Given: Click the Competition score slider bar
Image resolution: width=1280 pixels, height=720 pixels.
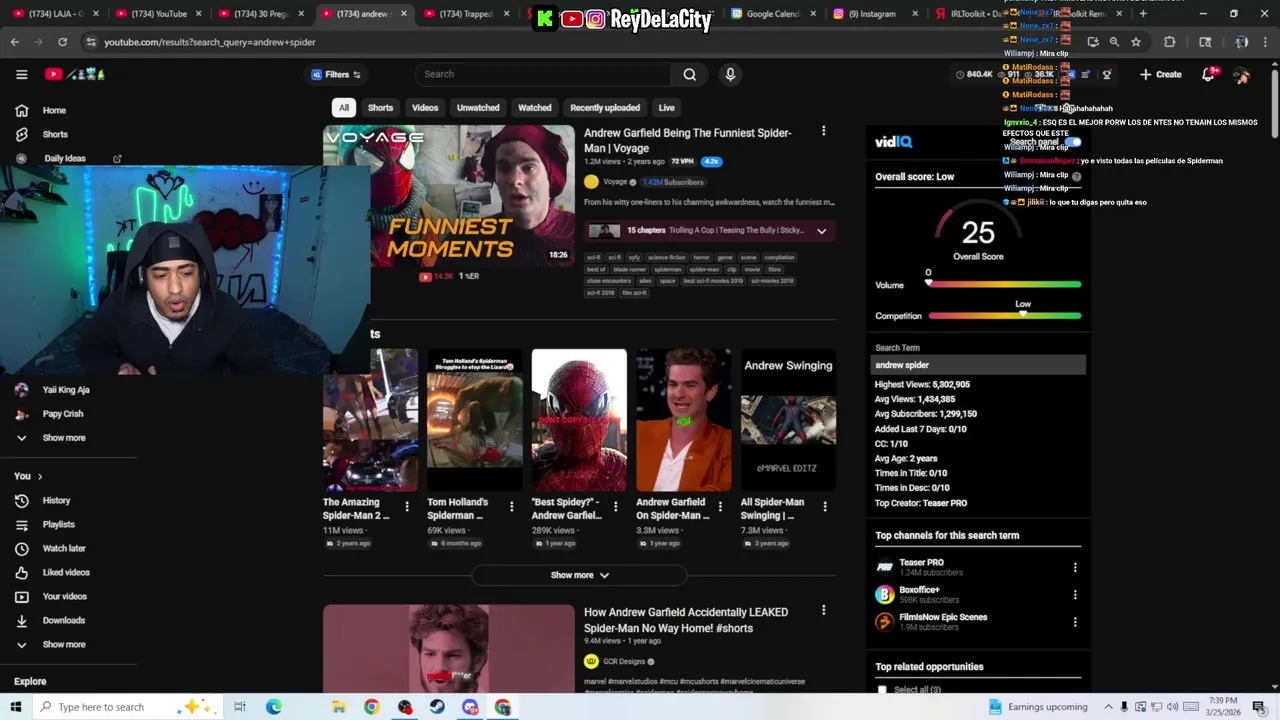Looking at the screenshot, I should [1005, 316].
